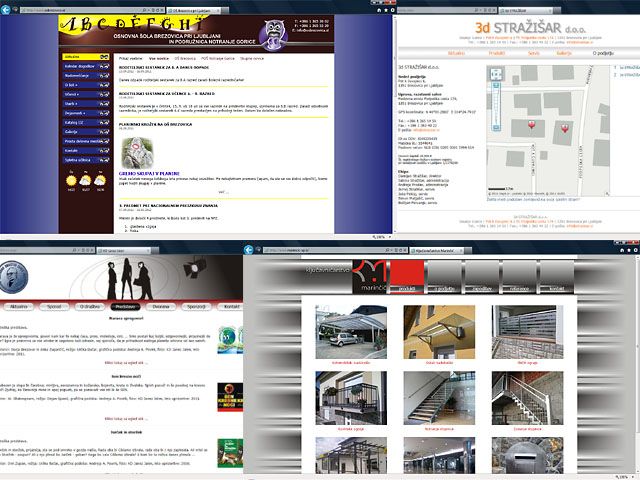
Task: Open the balcony railing photo
Action: coord(351,398)
